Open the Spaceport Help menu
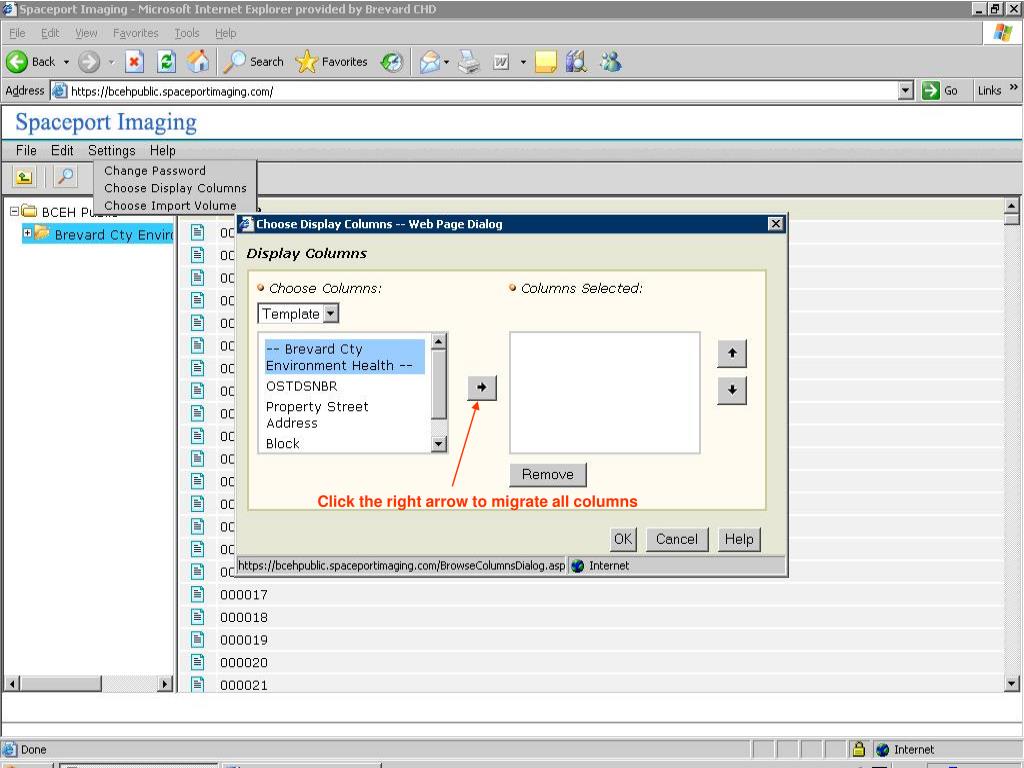This screenshot has height=768, width=1024. 163,151
